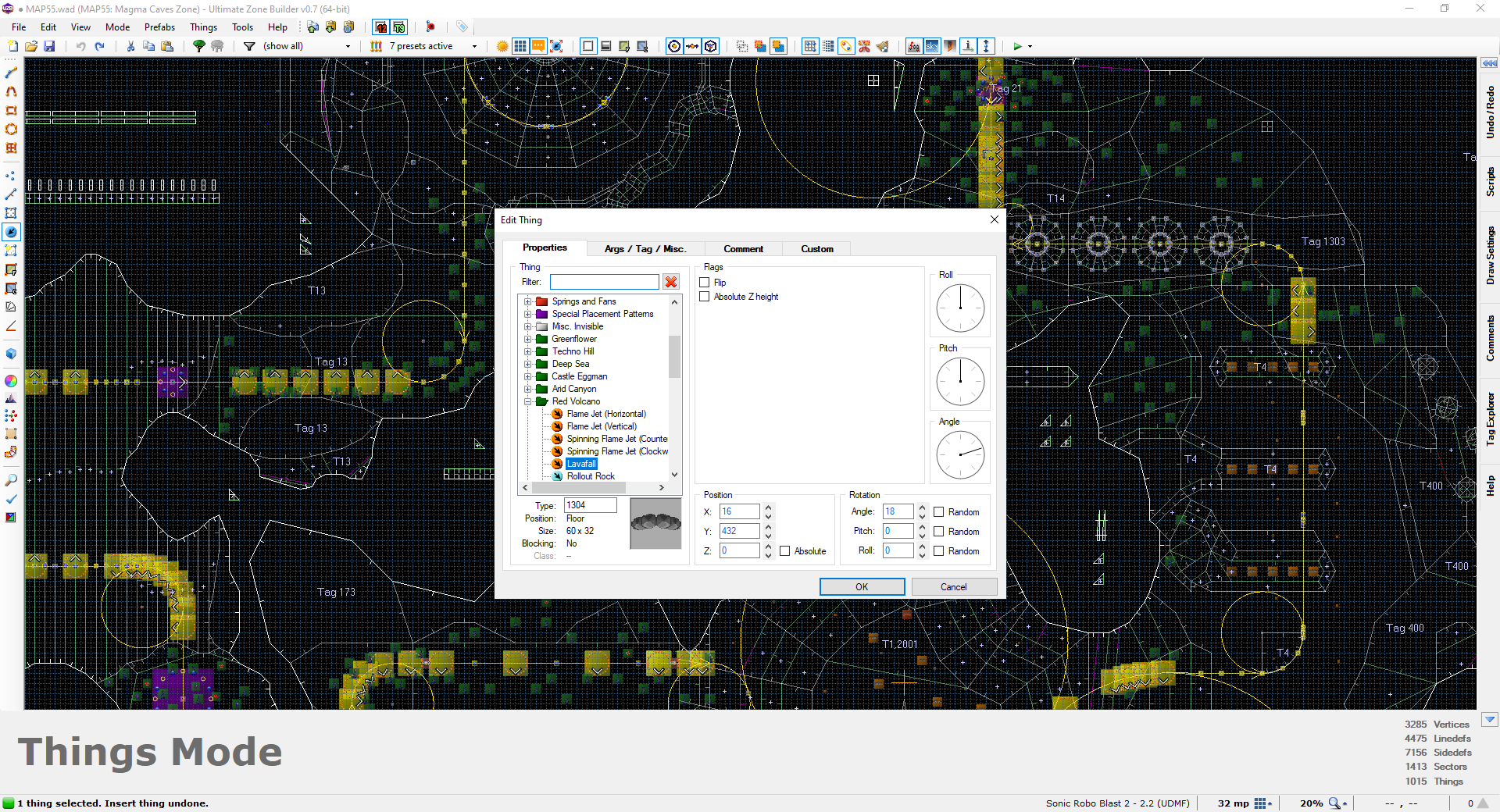Screen dimensions: 1500x812
Task: Click the Pitch rotation dial
Action: click(960, 382)
